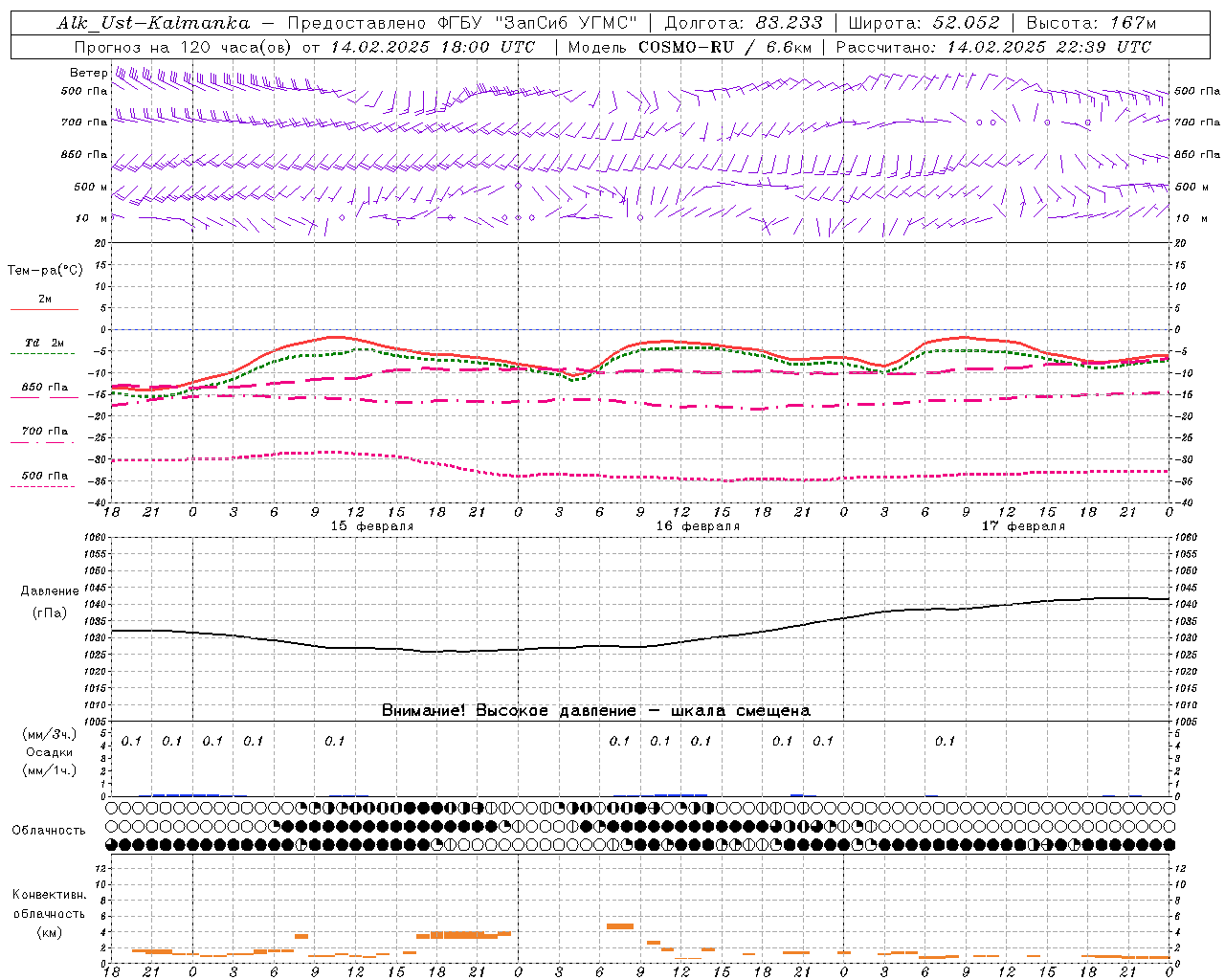Image resolution: width=1225 pixels, height=980 pixels.
Task: Click the 'Td 2м' dew point legend entry
Action: (45, 343)
